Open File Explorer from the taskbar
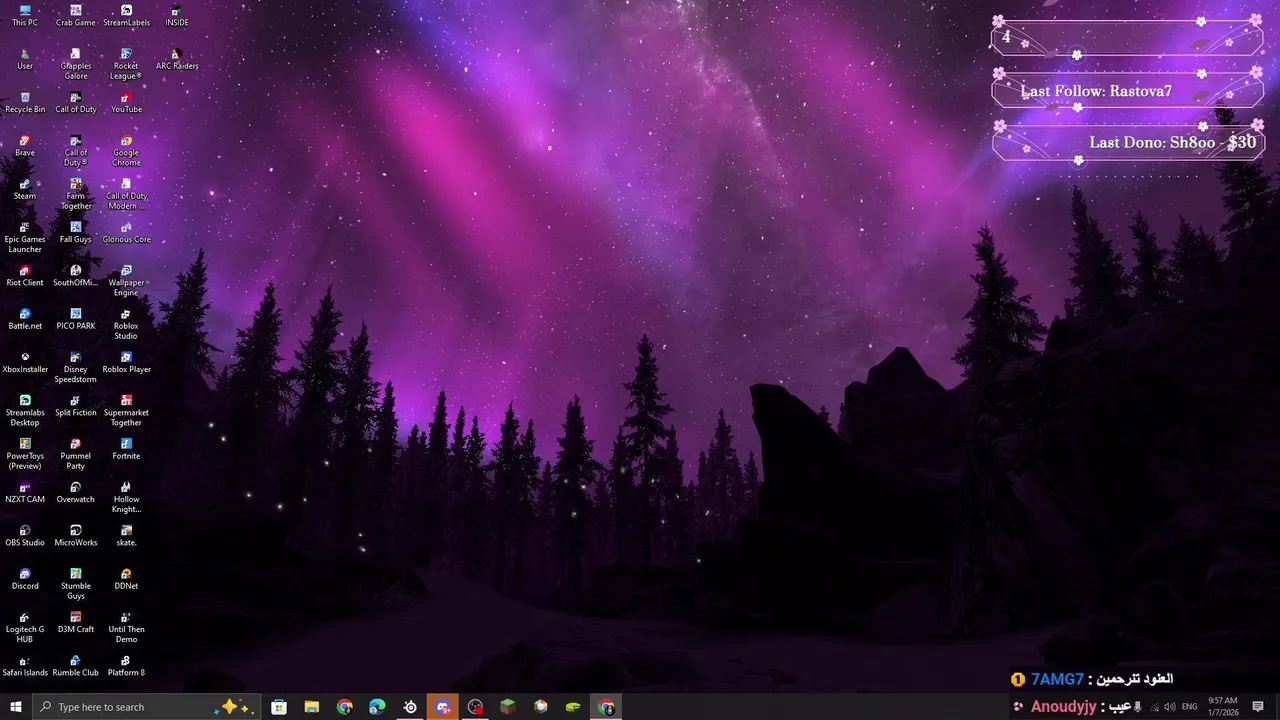The width and height of the screenshot is (1280, 720). 312,707
